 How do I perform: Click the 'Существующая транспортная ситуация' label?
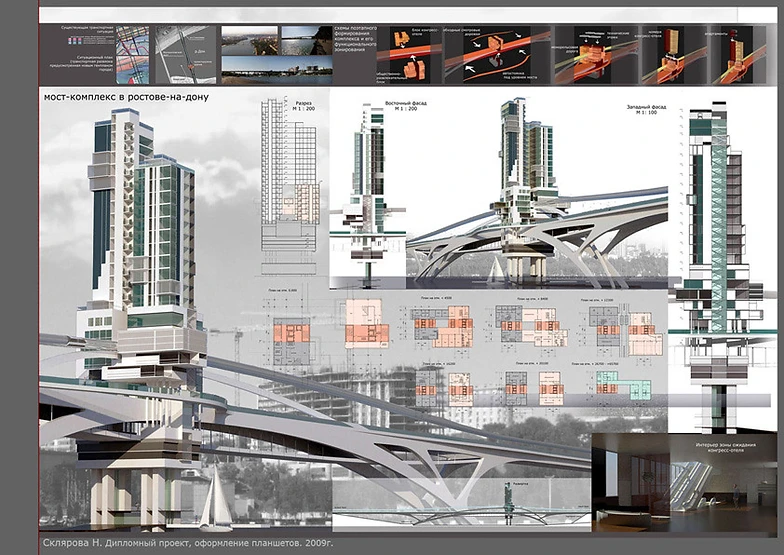[87, 30]
